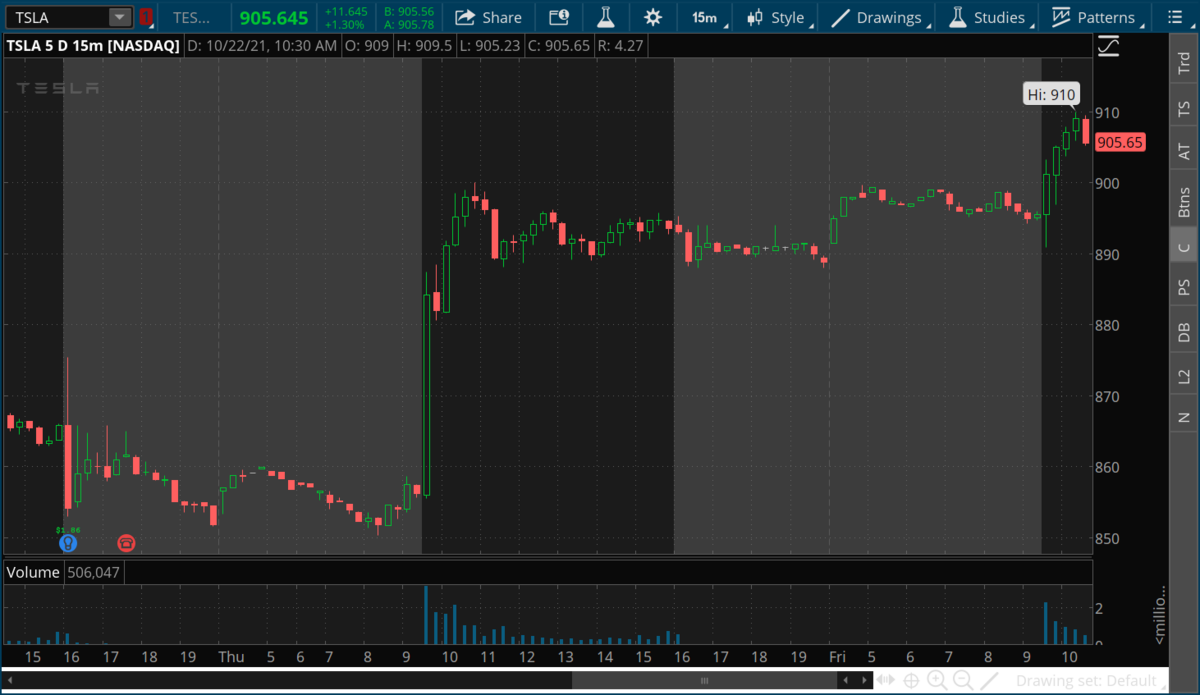Click the flask icon beside Share
Image resolution: width=1200 pixels, height=695 pixels.
605,17
